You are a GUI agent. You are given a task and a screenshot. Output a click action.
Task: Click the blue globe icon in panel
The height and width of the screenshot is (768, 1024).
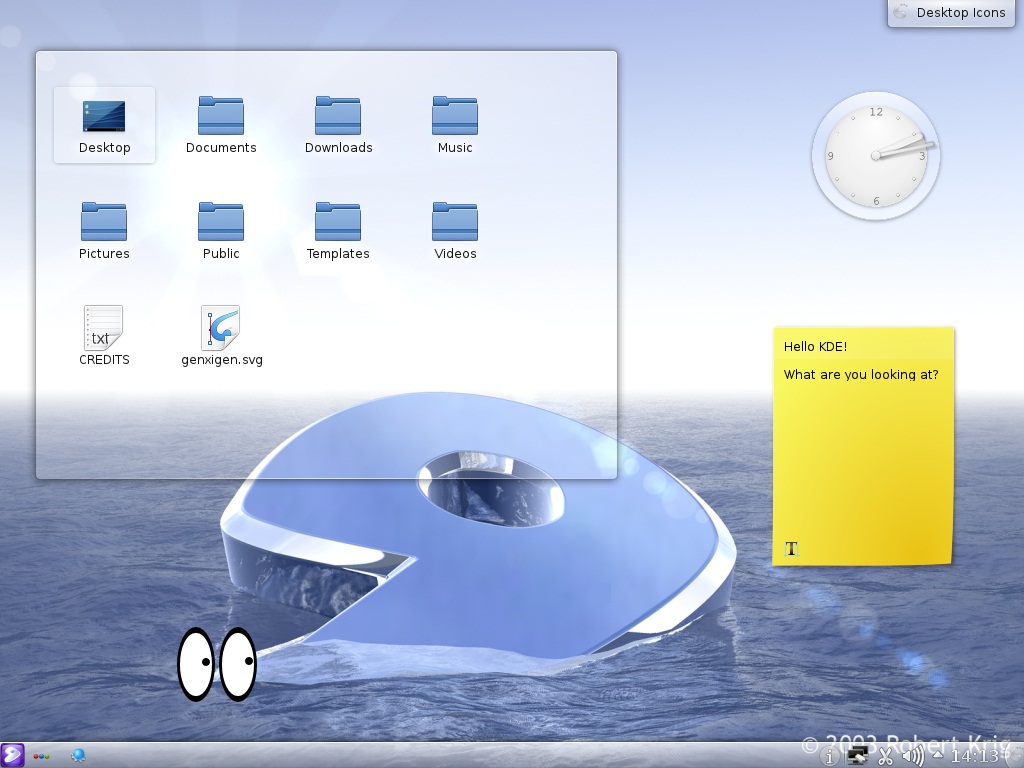[78, 756]
